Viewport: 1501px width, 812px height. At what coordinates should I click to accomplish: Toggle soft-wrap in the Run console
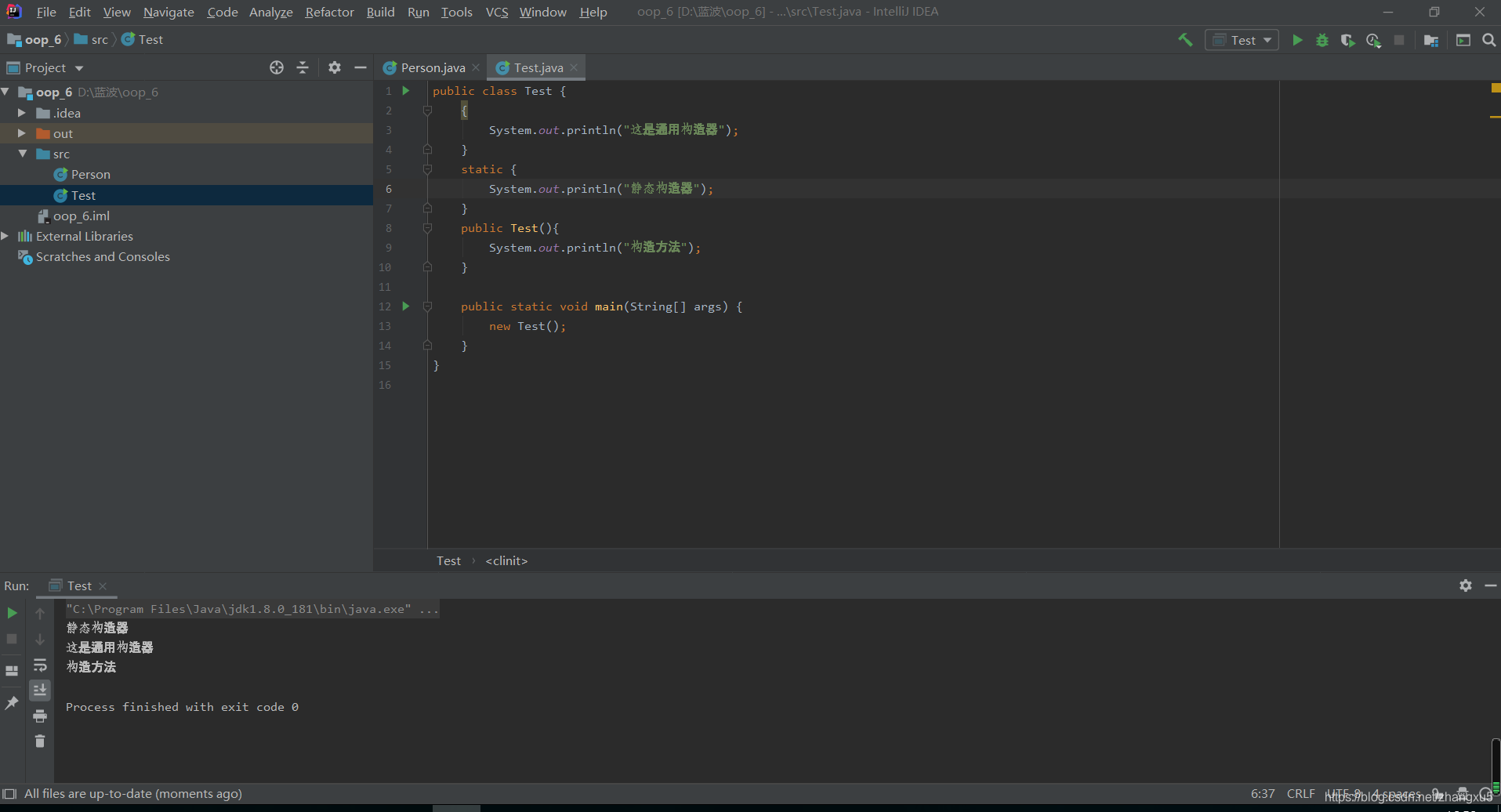click(x=40, y=665)
